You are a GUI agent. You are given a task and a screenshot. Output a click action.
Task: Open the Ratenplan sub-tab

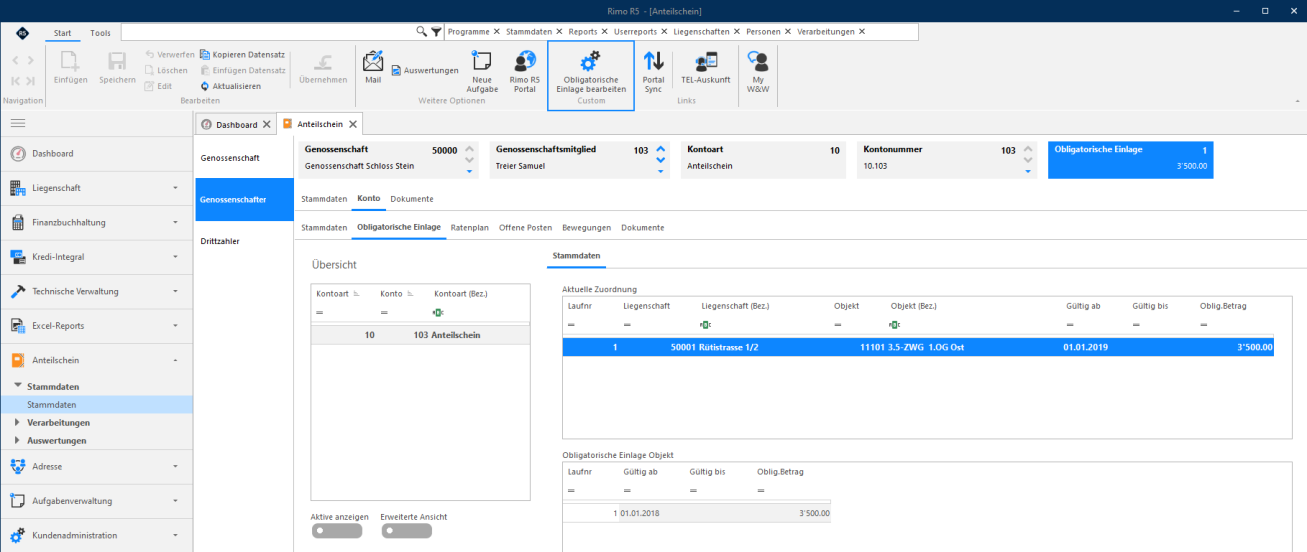click(x=469, y=227)
